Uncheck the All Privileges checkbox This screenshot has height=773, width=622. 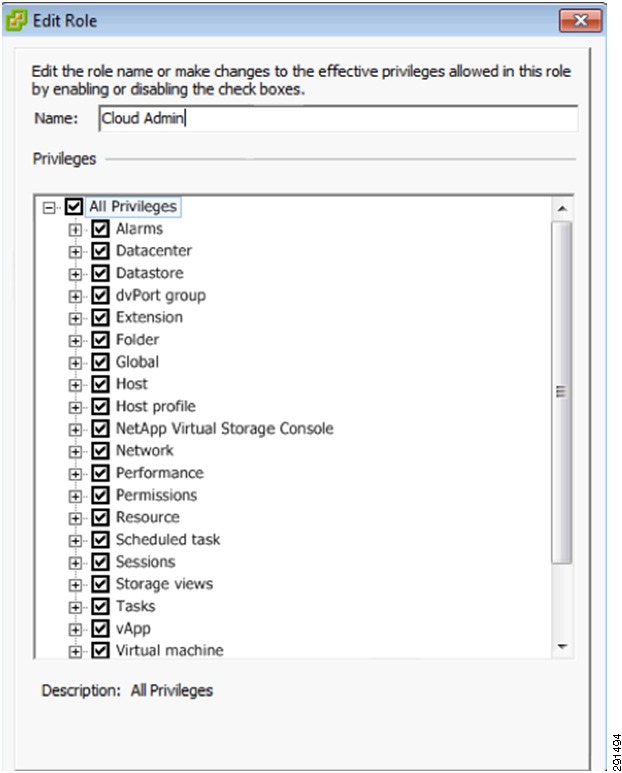pos(74,207)
